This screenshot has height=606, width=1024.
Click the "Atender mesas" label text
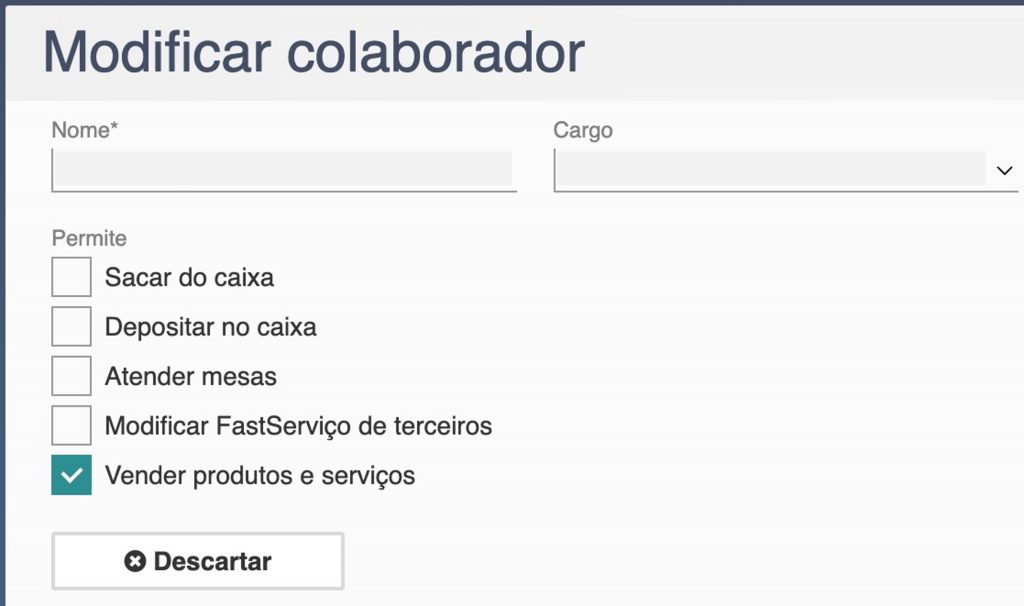coord(190,377)
